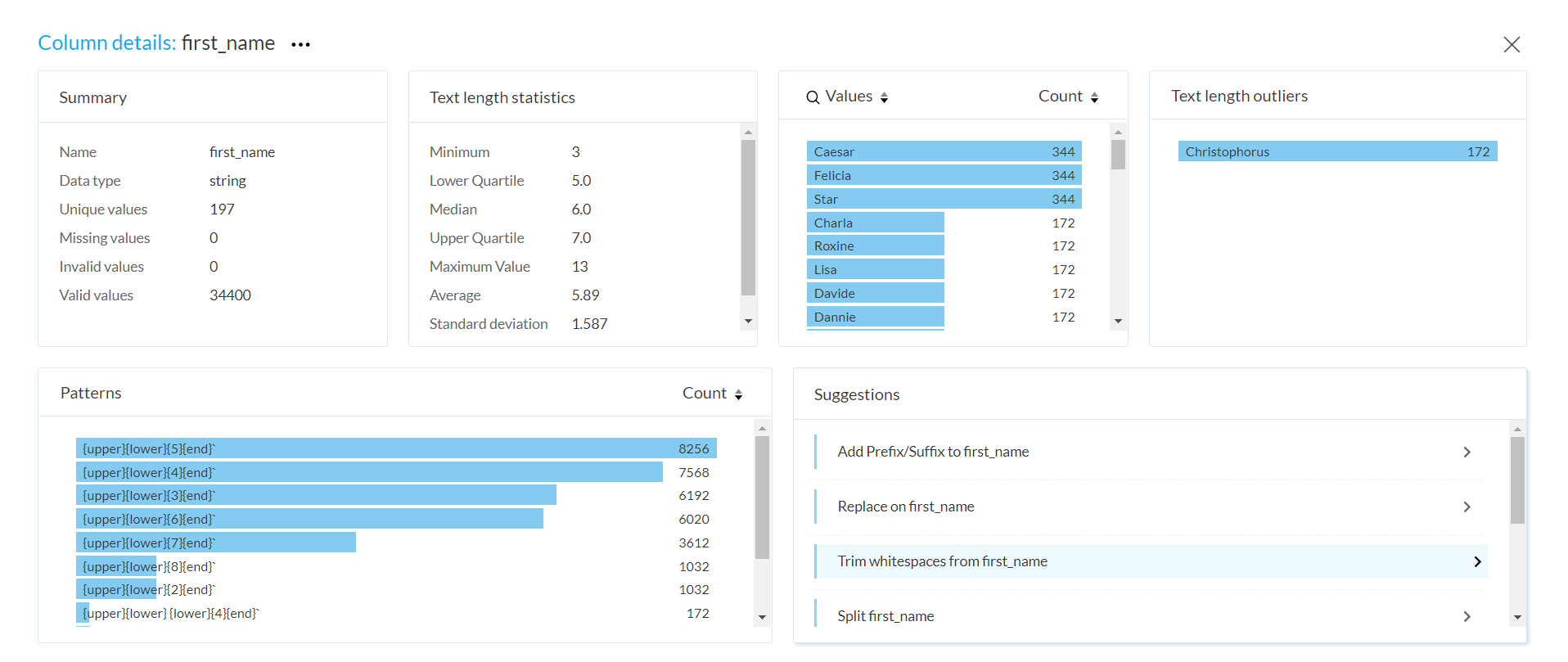Select the Lisa value row

[944, 269]
